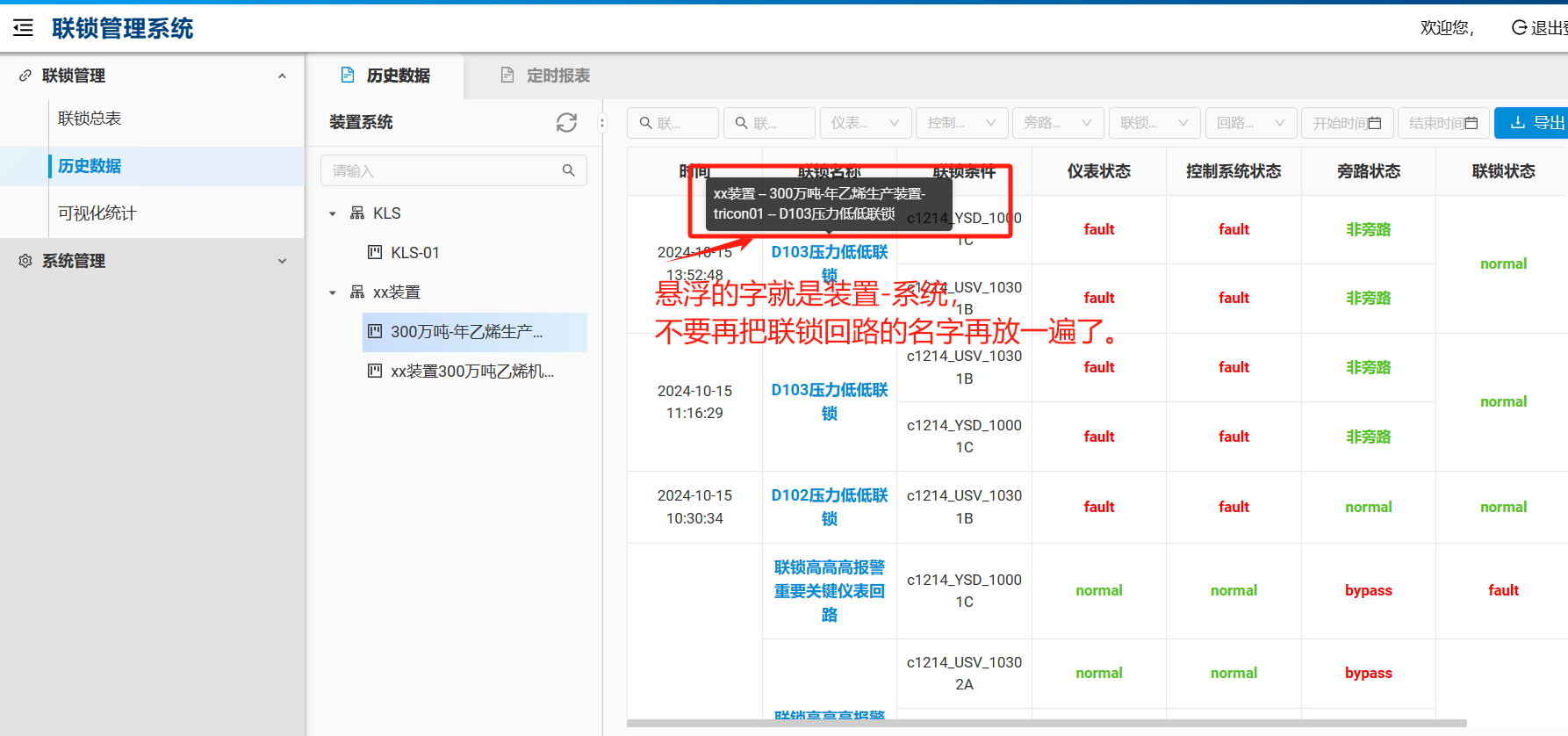Click the 装置系统 panel heading
Screen dimensions: 1568x736
(x=361, y=122)
